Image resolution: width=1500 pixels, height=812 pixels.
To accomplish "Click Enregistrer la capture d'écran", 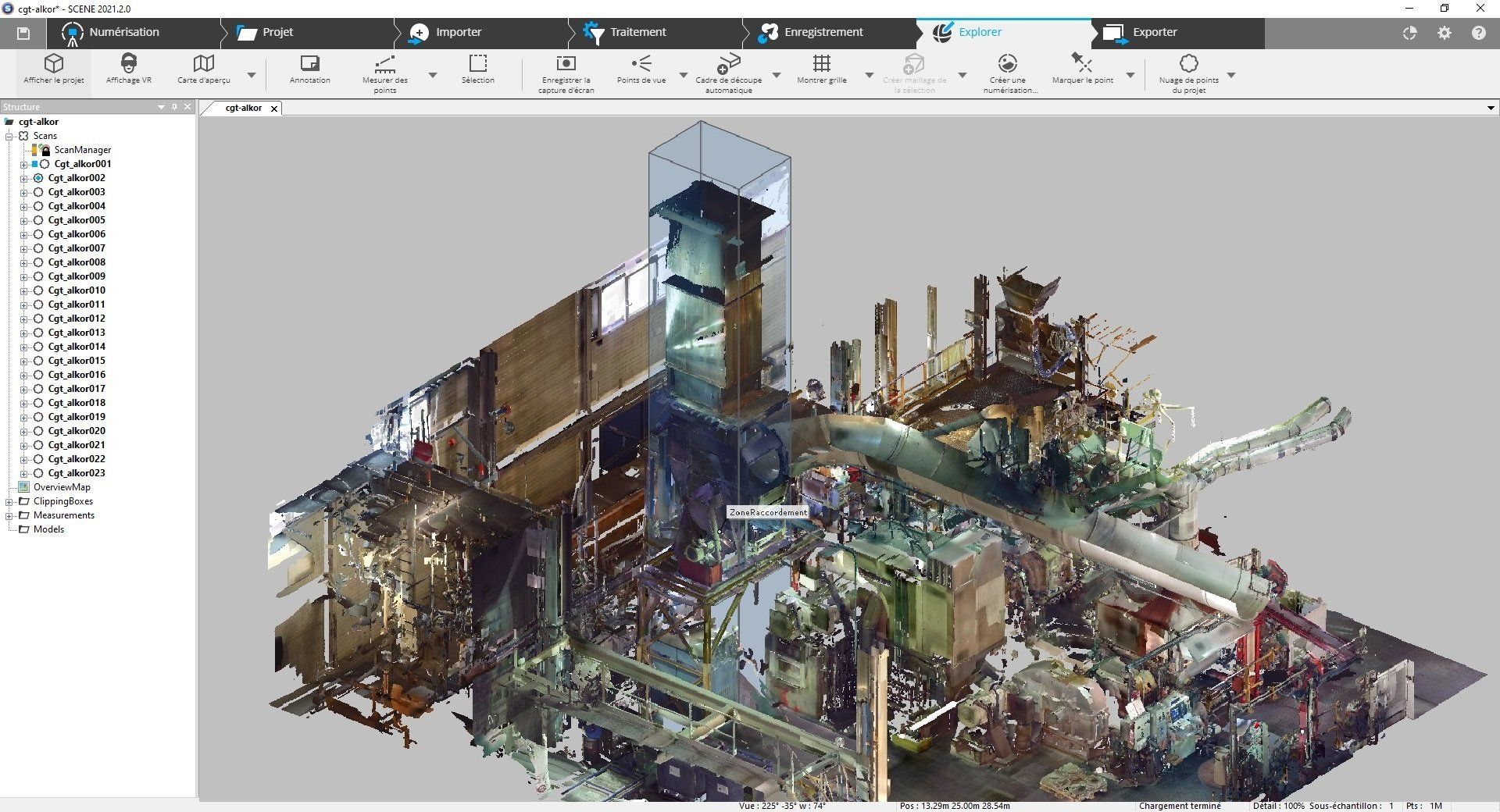I will tap(566, 74).
